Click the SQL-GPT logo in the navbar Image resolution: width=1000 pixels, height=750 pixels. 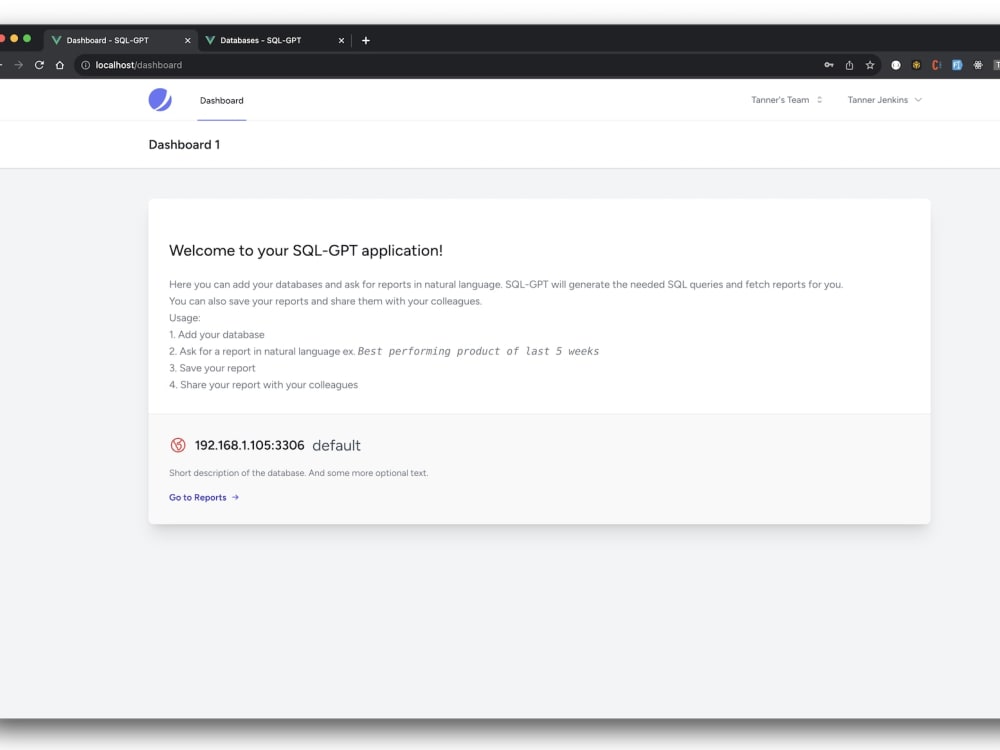tap(160, 99)
